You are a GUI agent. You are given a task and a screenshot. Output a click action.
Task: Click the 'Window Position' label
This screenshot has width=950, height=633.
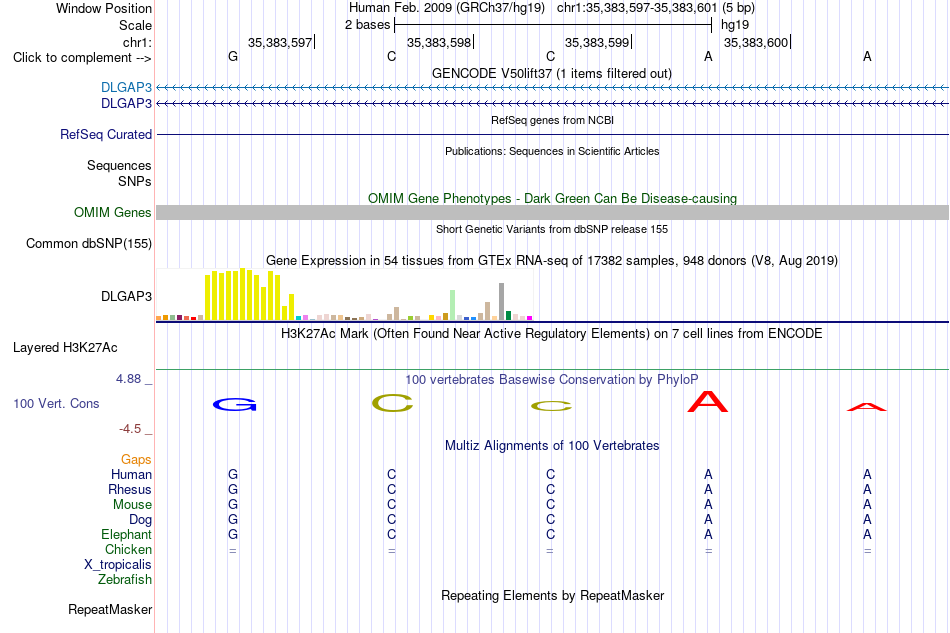tap(104, 8)
